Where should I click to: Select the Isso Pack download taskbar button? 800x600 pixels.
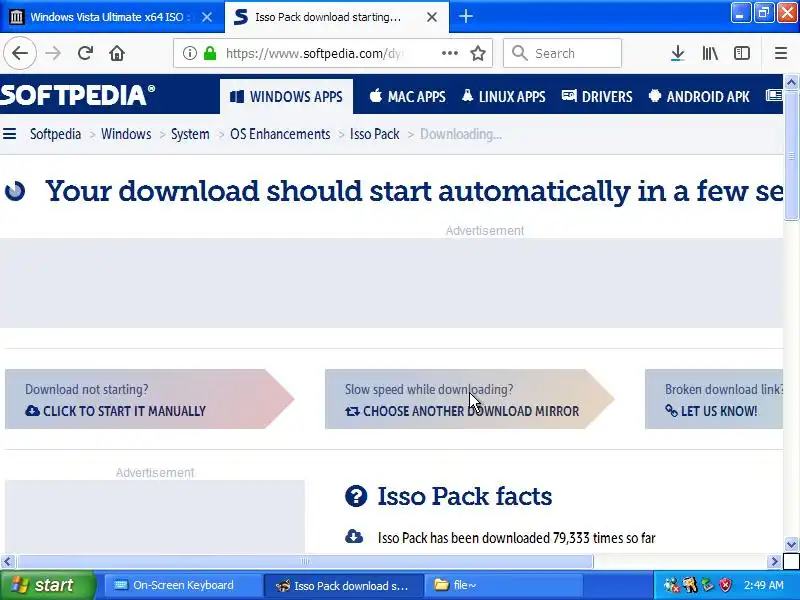(x=343, y=585)
